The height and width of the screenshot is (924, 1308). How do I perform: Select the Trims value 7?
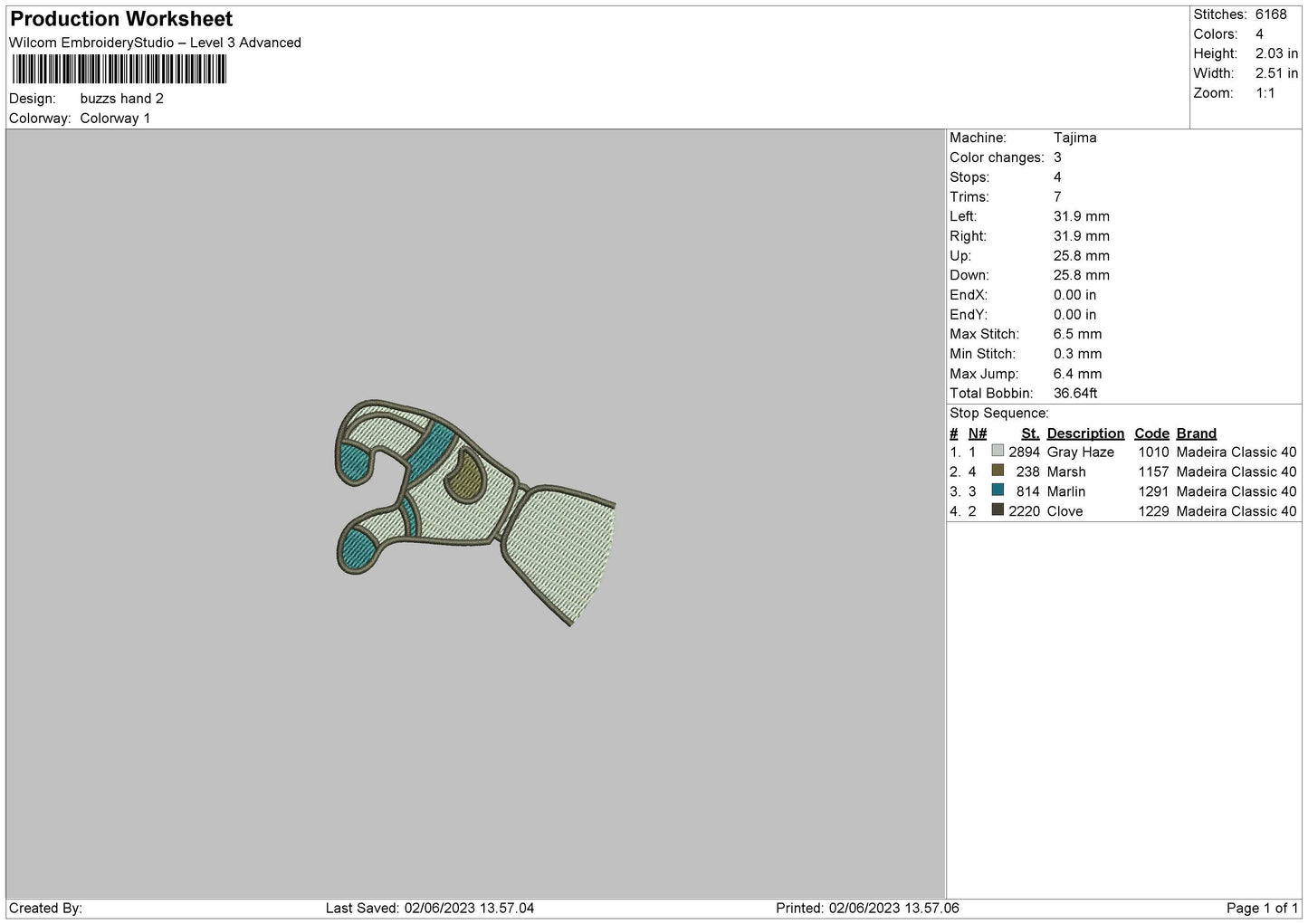(1057, 197)
